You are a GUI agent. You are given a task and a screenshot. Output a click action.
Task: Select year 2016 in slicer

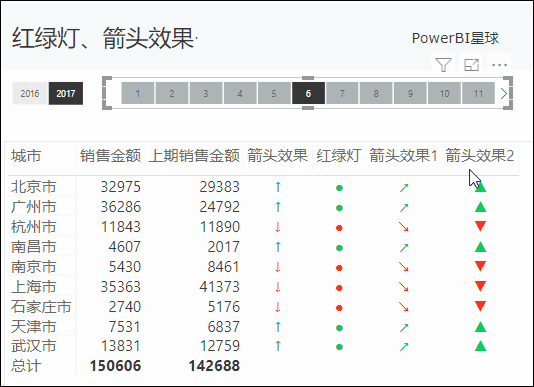(30, 93)
